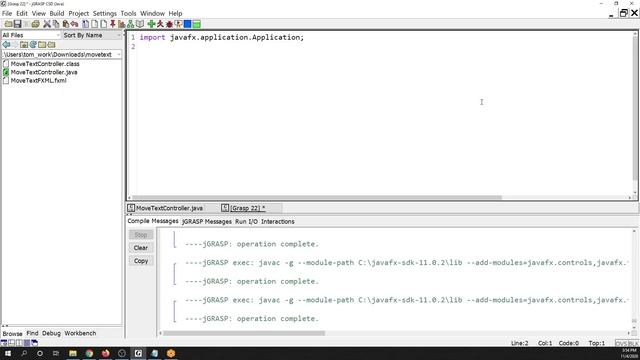Open the All Files filter dropdown

[31, 35]
